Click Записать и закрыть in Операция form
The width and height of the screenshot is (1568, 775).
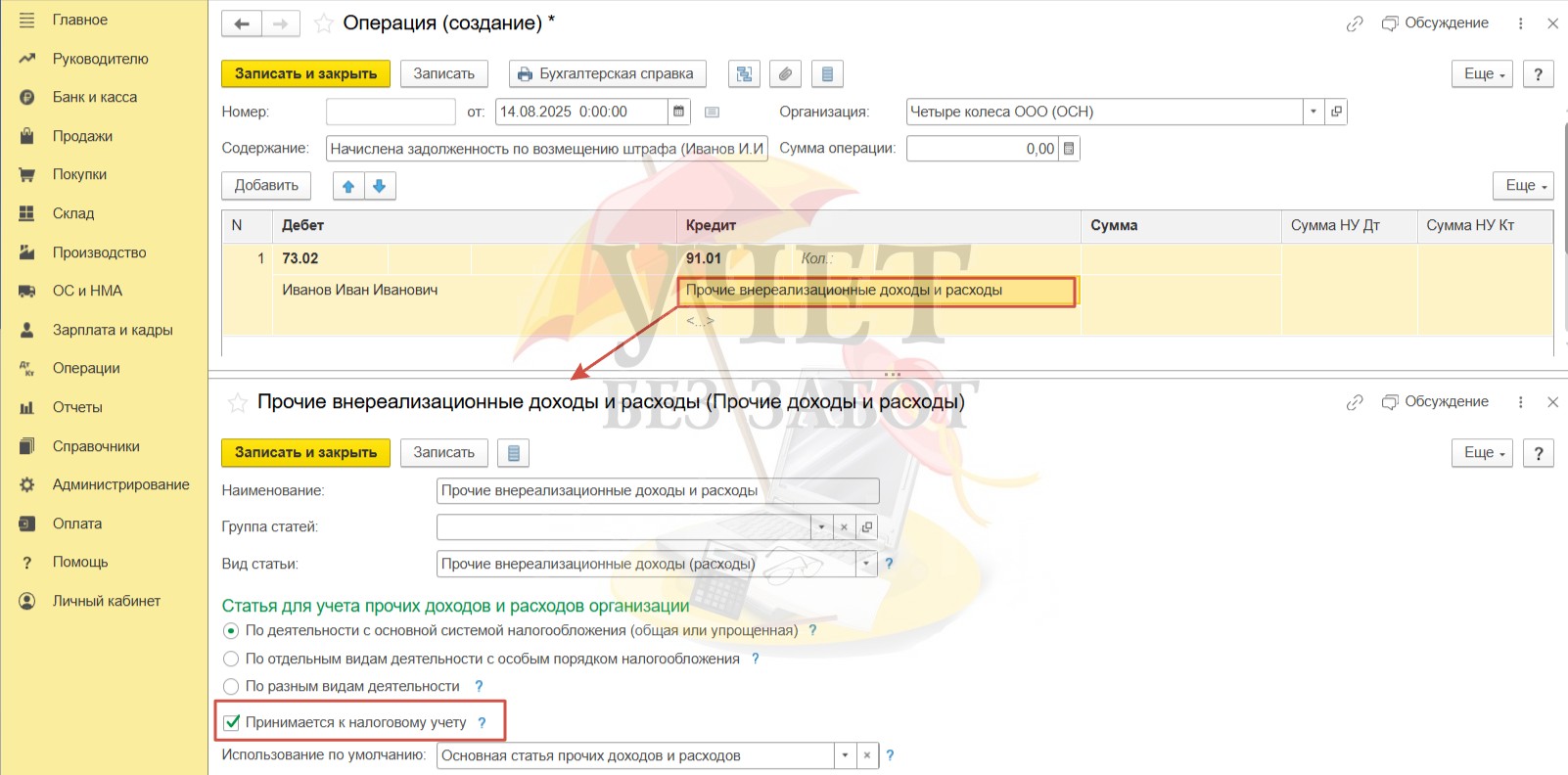305,73
